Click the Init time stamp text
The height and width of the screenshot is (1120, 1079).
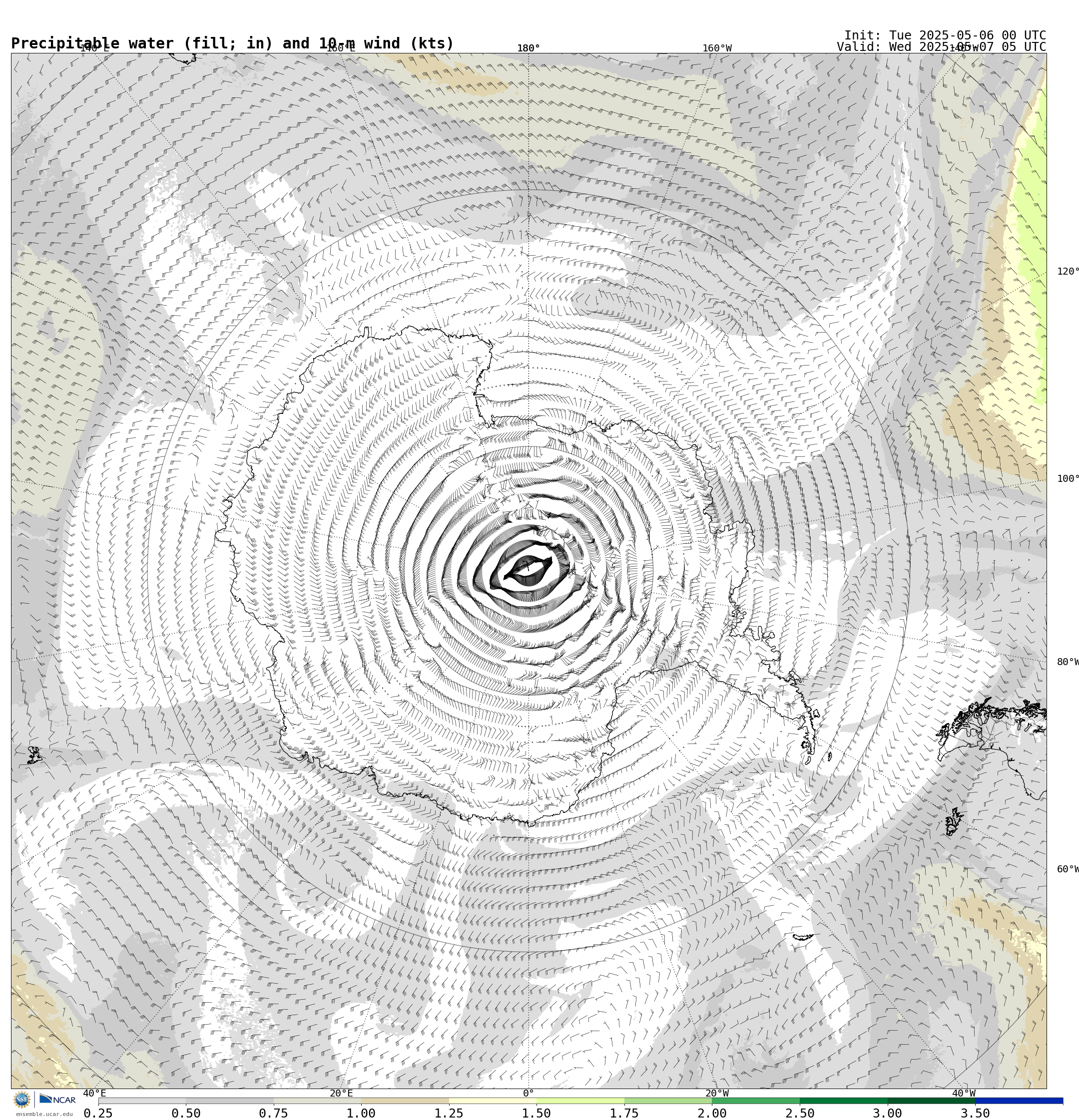(x=945, y=35)
